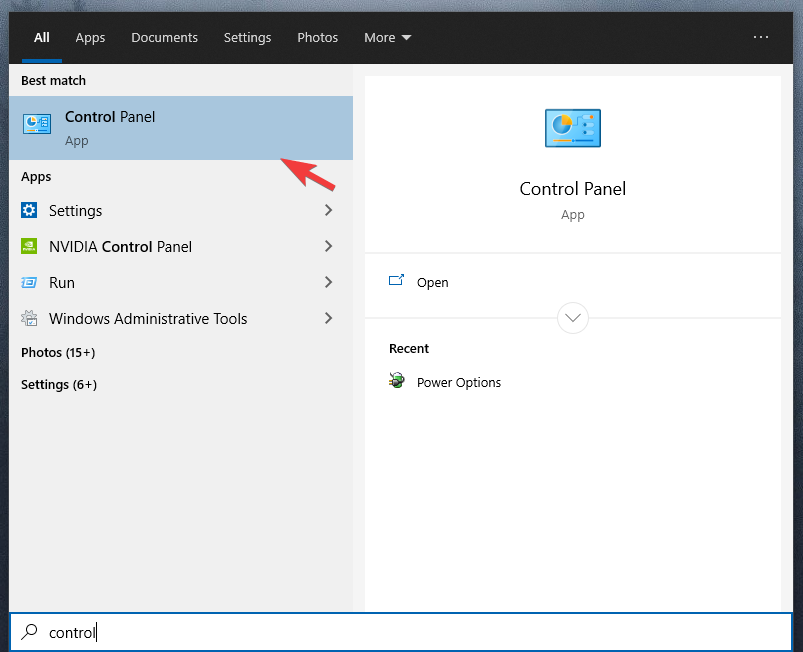Image resolution: width=803 pixels, height=652 pixels.
Task: Switch to the Settings filter tab
Action: coord(247,37)
